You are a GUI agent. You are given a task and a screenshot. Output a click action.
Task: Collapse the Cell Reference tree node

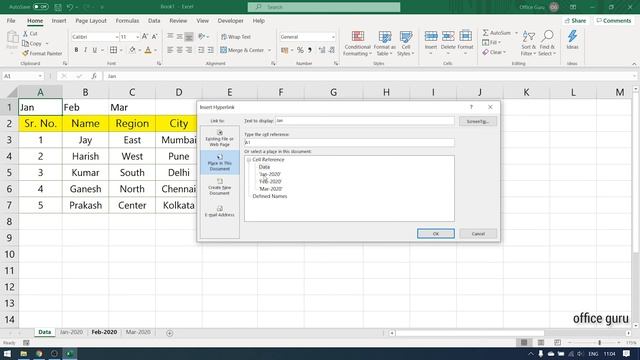point(249,160)
